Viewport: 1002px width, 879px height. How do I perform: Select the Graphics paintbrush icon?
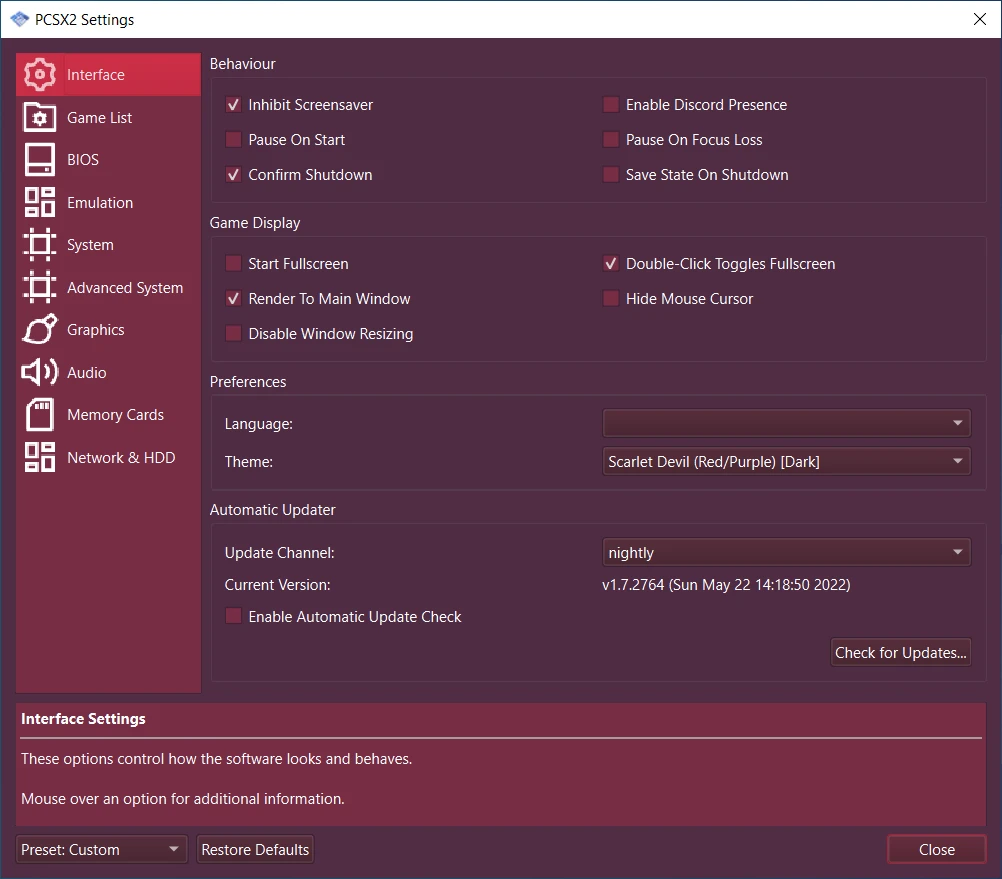click(x=40, y=330)
